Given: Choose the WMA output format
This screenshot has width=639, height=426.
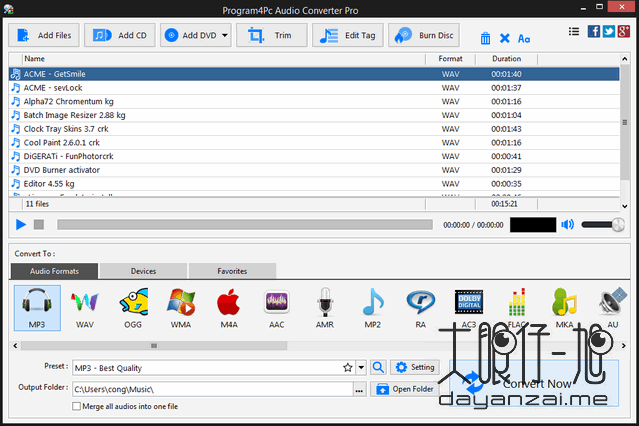Looking at the screenshot, I should (181, 308).
